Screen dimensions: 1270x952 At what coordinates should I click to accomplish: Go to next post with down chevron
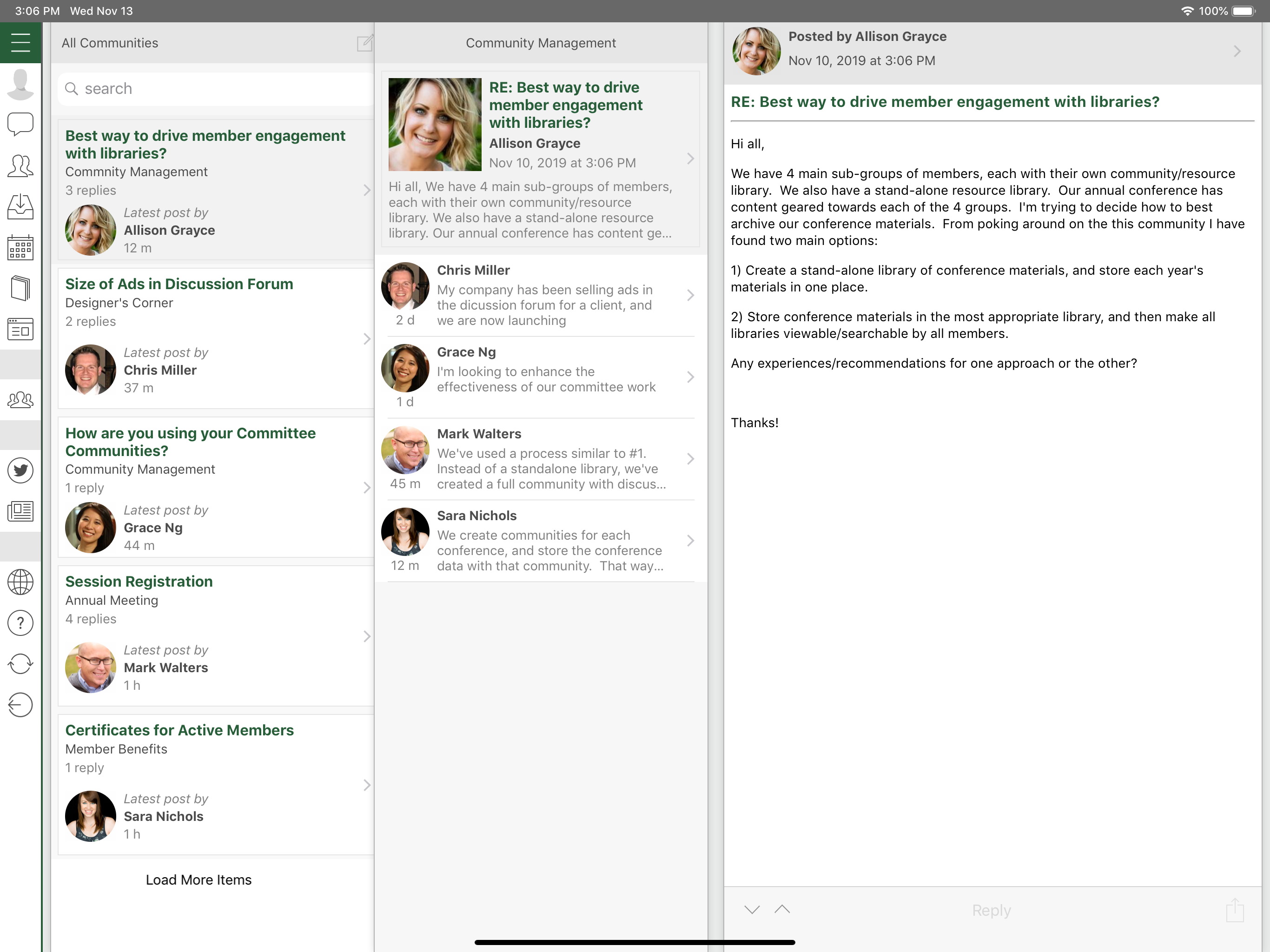pyautogui.click(x=752, y=910)
